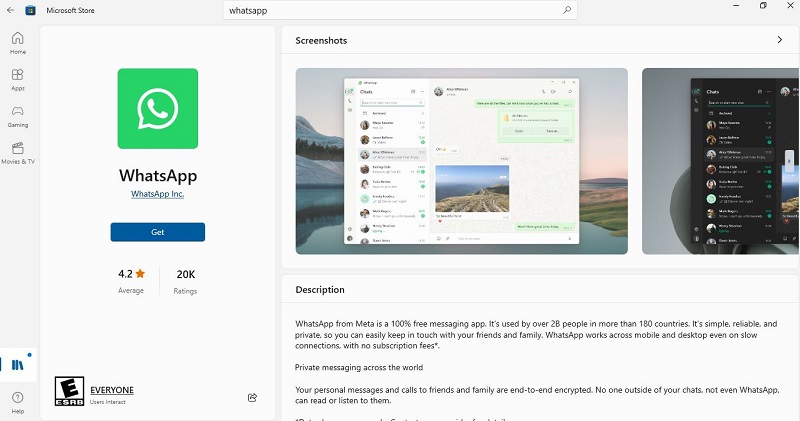Click the next arrow on screenshots carousel
The height and width of the screenshot is (421, 800).
[789, 161]
